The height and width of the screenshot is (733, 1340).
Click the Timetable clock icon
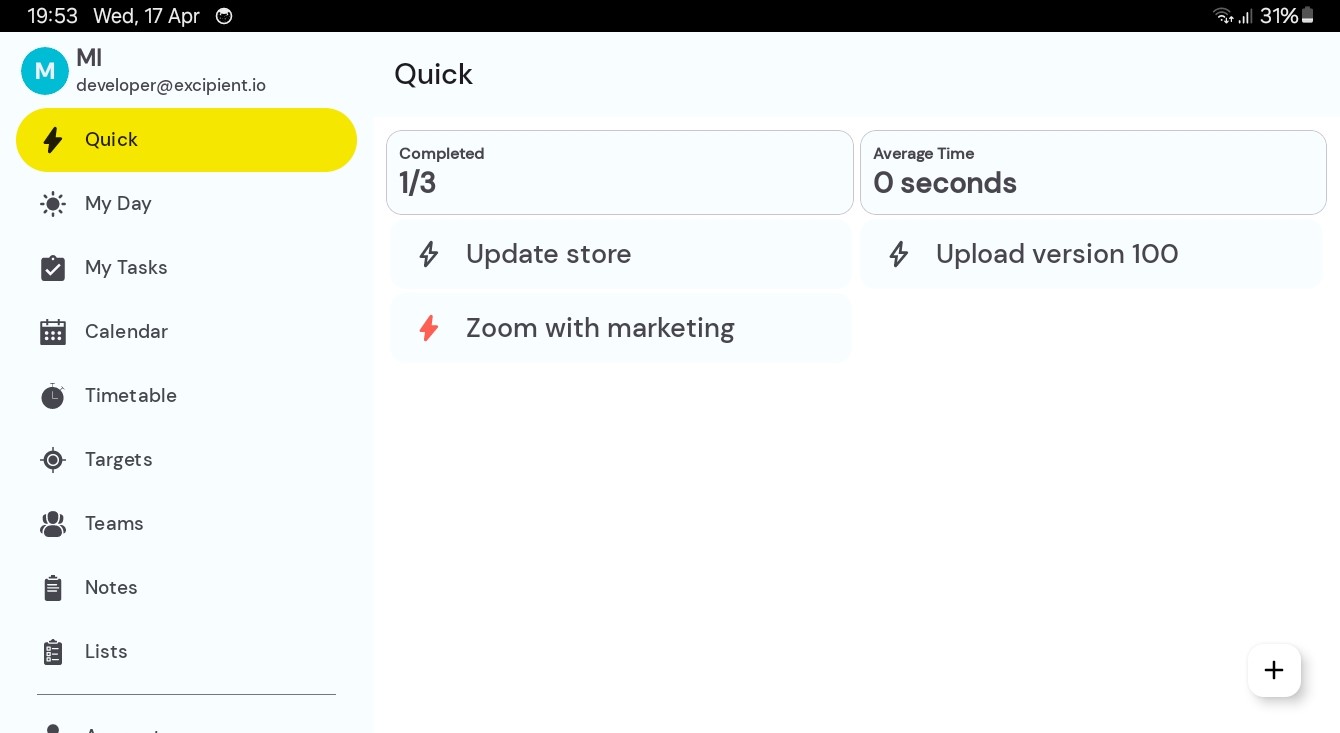coord(53,396)
